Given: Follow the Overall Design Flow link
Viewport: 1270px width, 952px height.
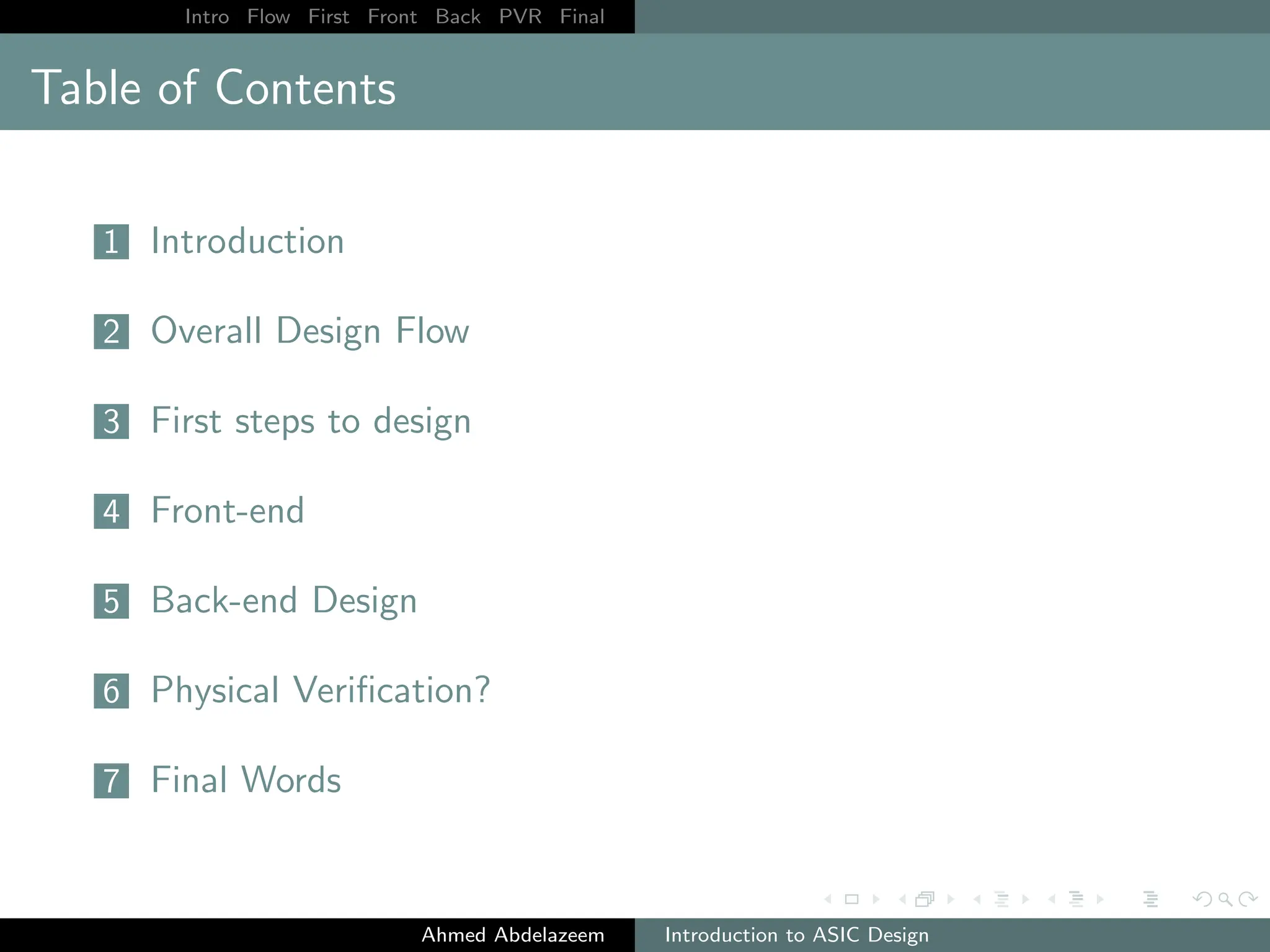Looking at the screenshot, I should pyautogui.click(x=310, y=331).
